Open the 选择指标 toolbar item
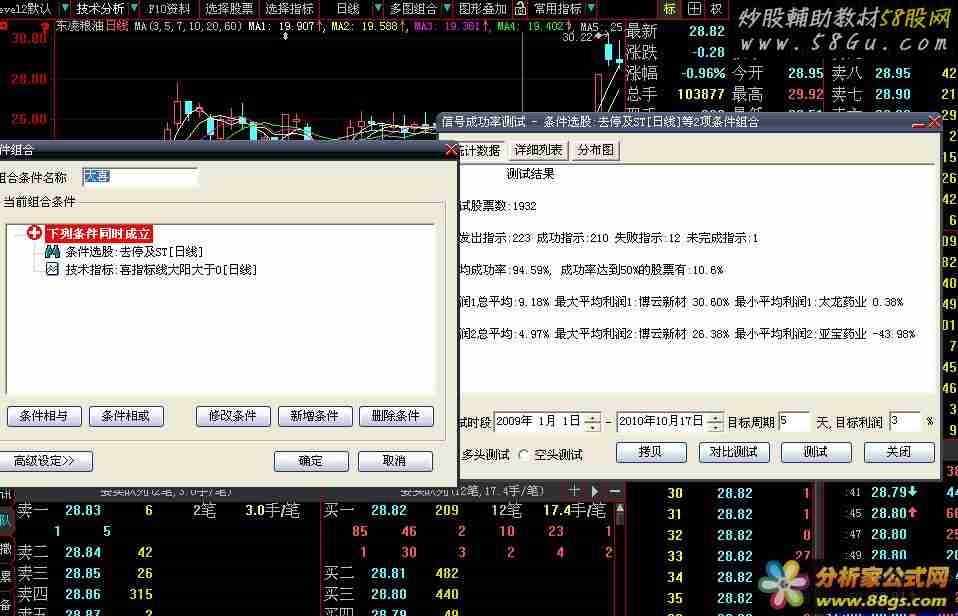The height and width of the screenshot is (616, 958). 290,9
